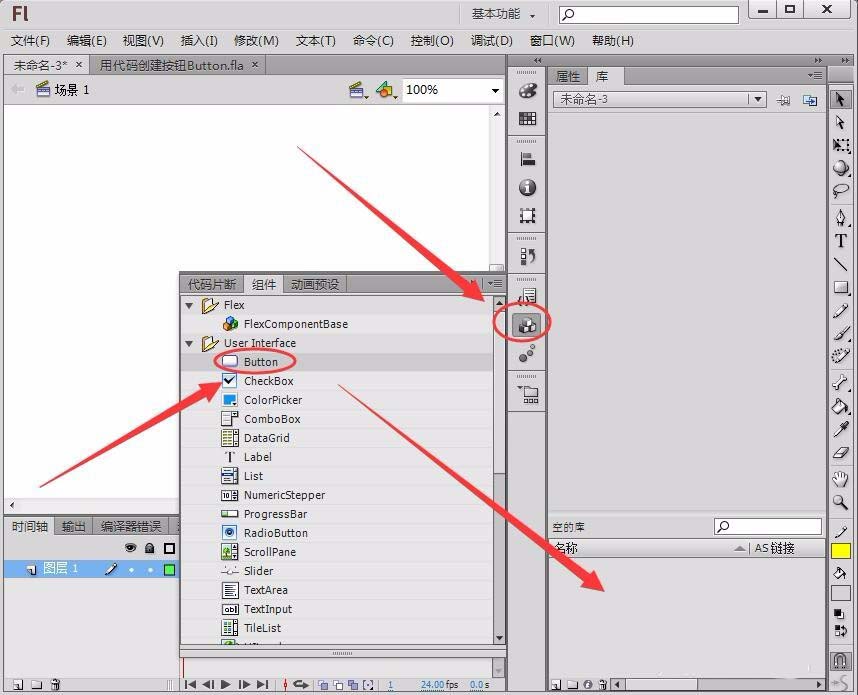
Task: Toggle outline view for 图层 1
Action: pos(169,569)
